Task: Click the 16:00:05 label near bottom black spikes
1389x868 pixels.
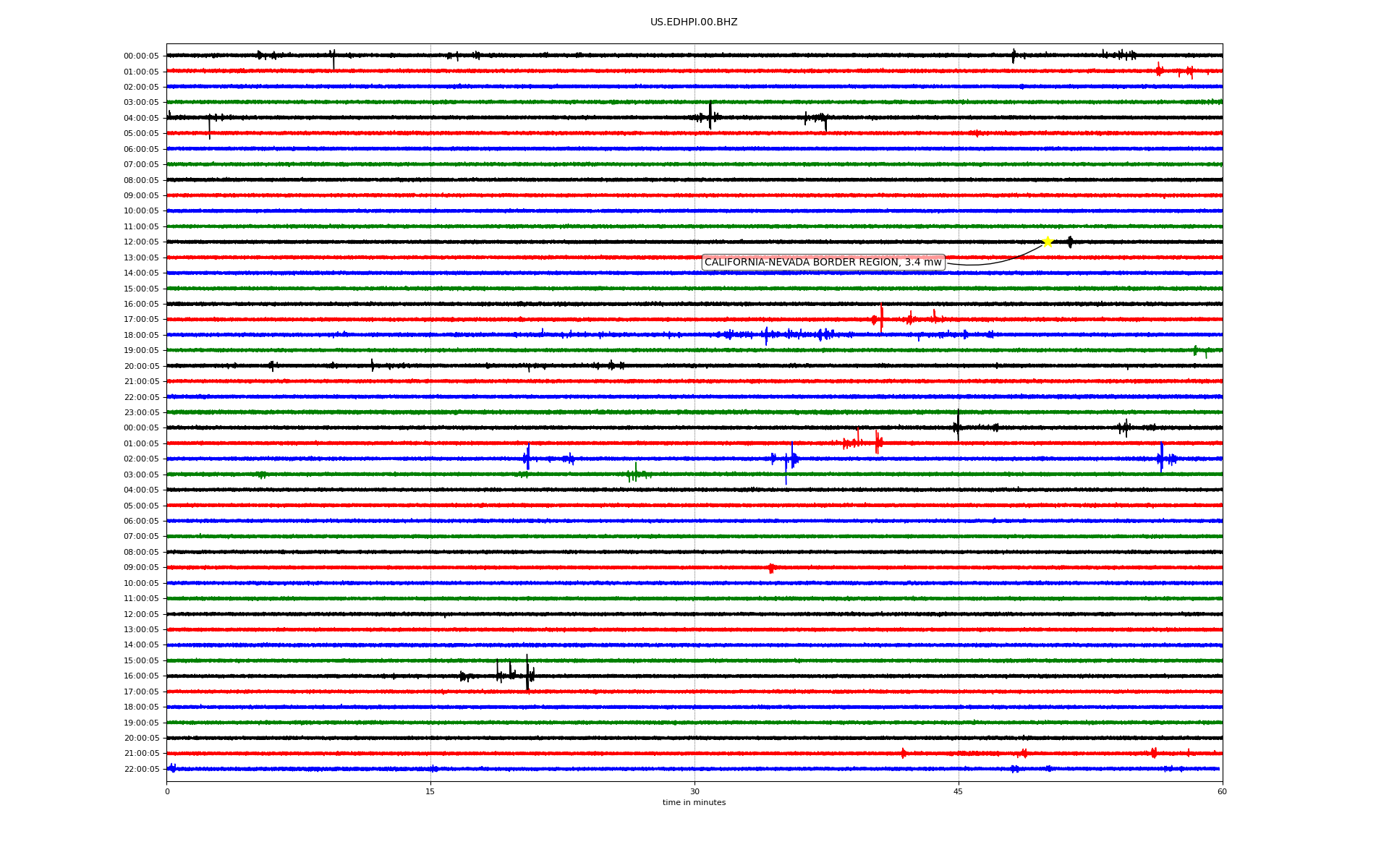Action: click(x=141, y=676)
